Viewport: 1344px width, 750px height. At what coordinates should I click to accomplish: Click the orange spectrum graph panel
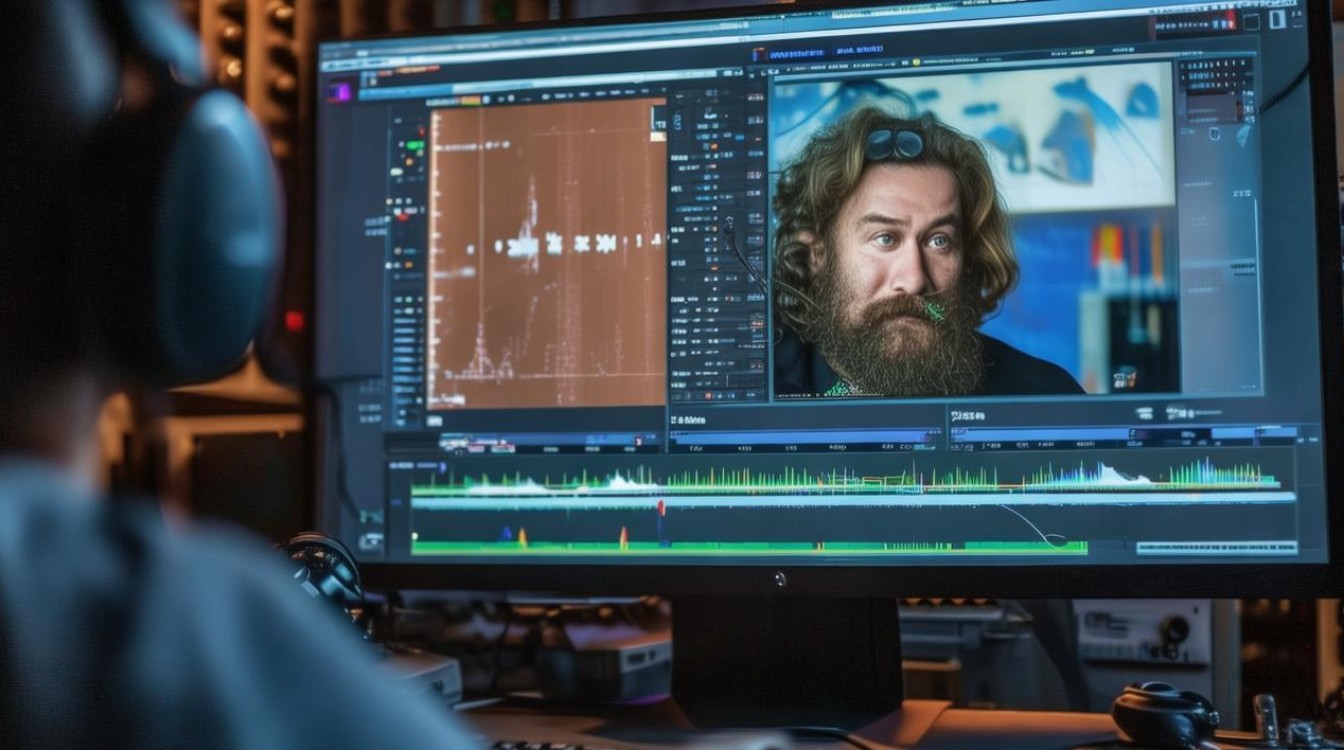pos(547,253)
